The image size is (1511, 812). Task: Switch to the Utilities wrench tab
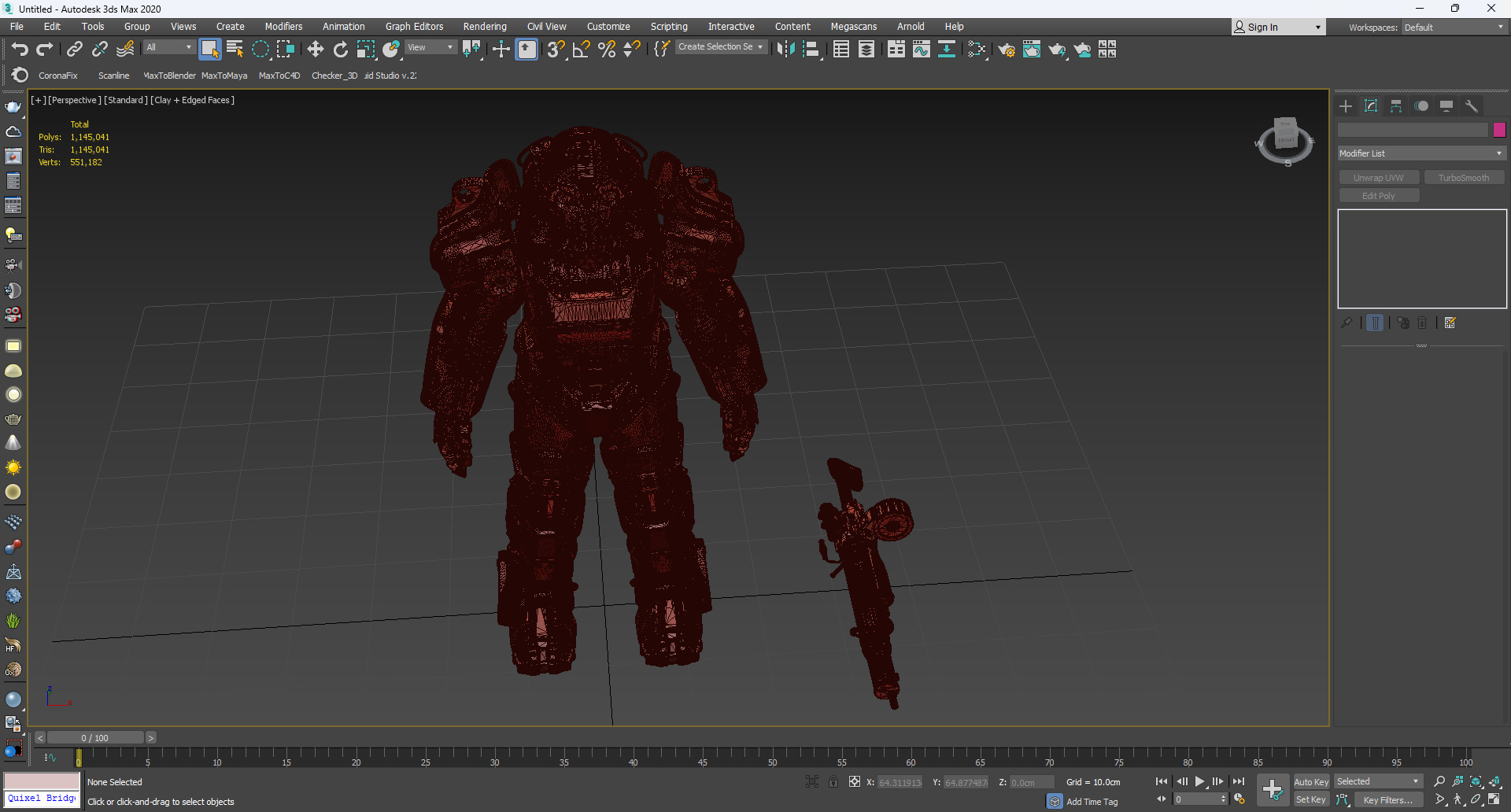(1472, 106)
